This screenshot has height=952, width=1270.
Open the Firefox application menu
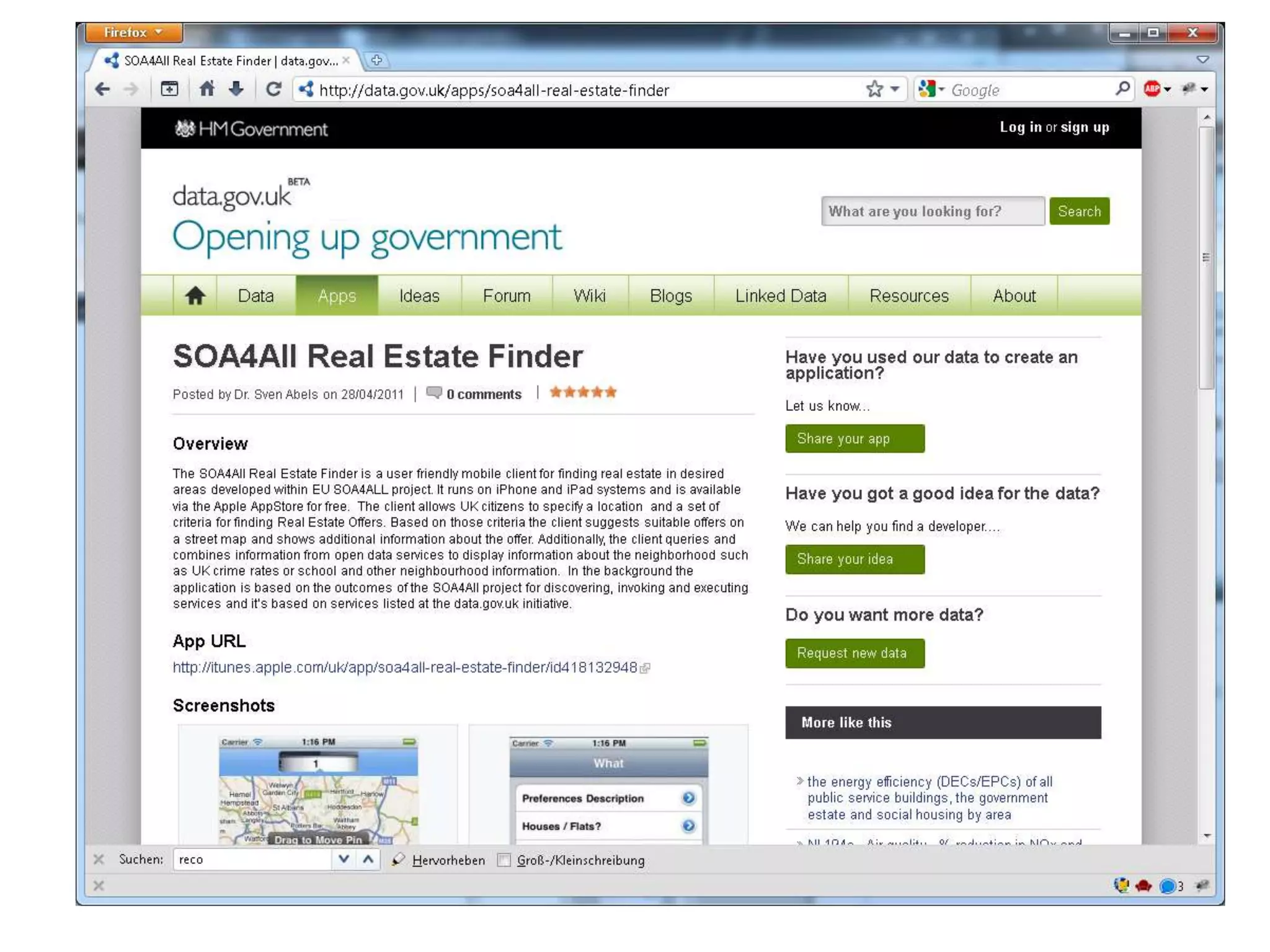pos(133,32)
